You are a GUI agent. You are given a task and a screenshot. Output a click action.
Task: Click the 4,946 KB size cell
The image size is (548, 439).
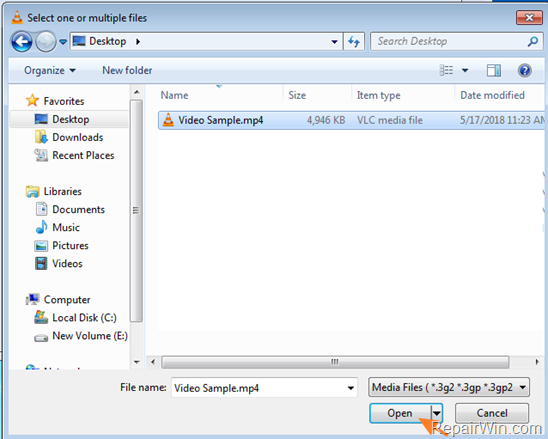326,121
